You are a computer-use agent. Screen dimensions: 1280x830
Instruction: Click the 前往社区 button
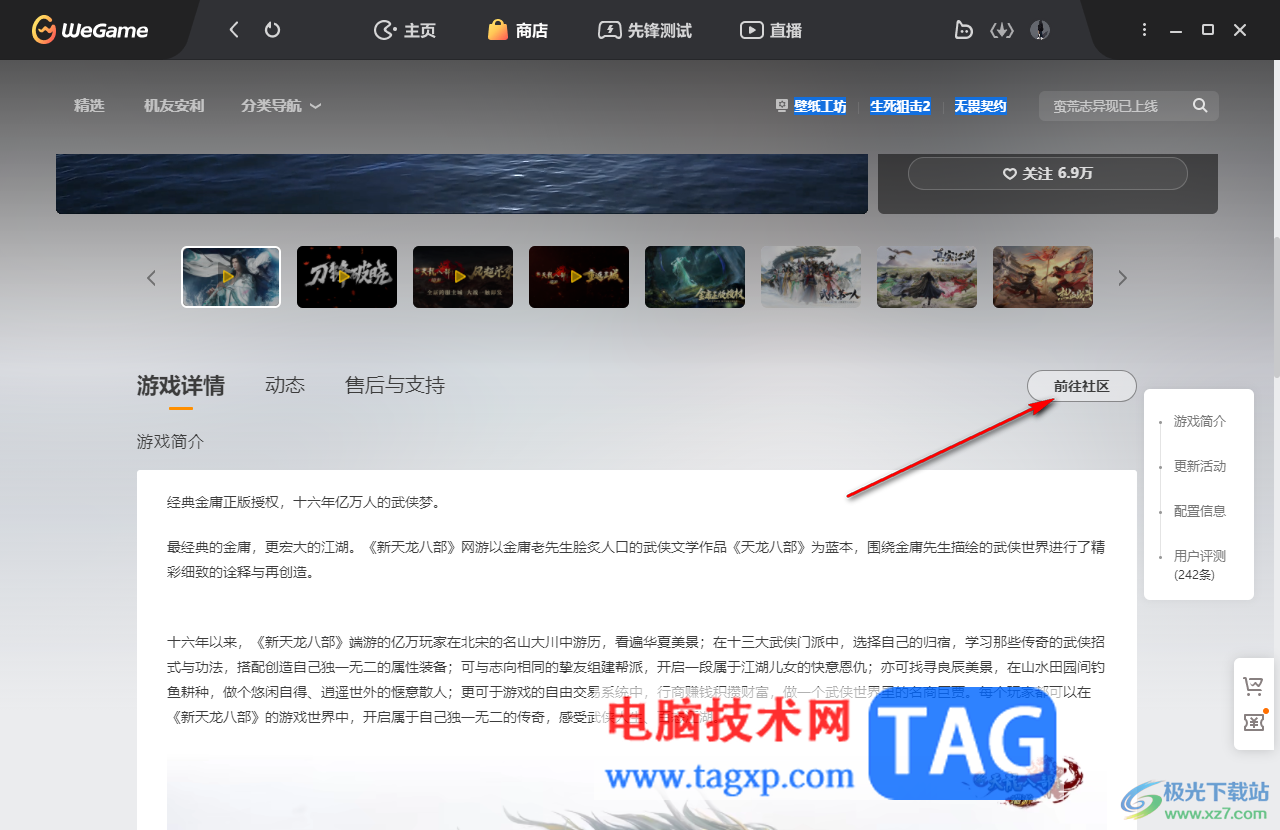coord(1082,386)
